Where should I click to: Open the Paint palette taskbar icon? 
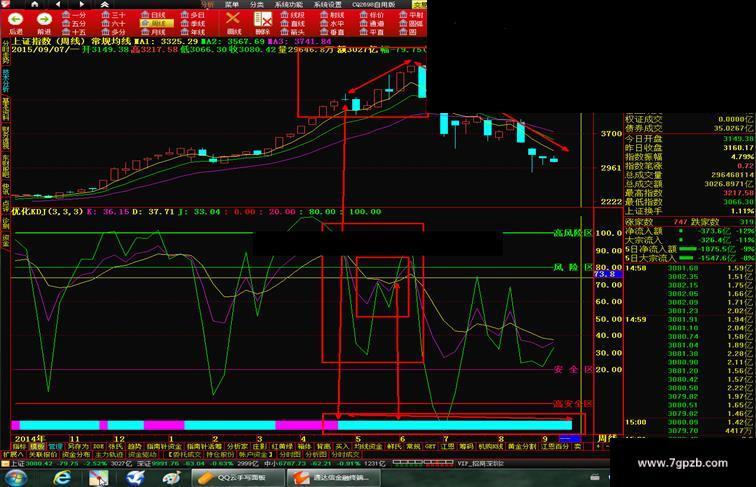pyautogui.click(x=172, y=478)
